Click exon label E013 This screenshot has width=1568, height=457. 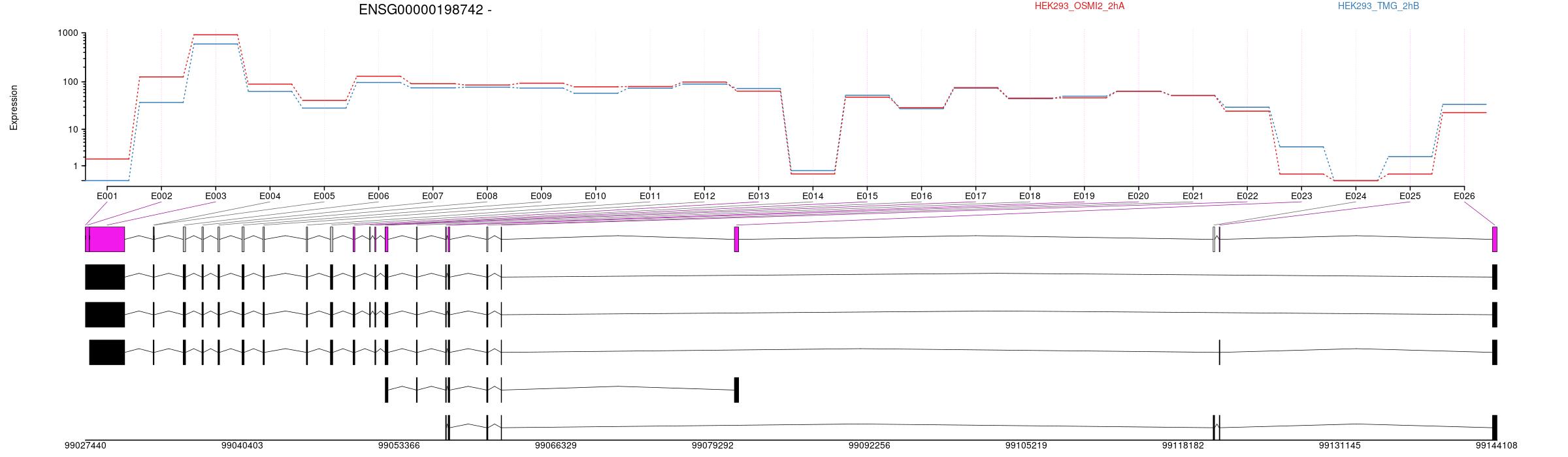pos(759,196)
